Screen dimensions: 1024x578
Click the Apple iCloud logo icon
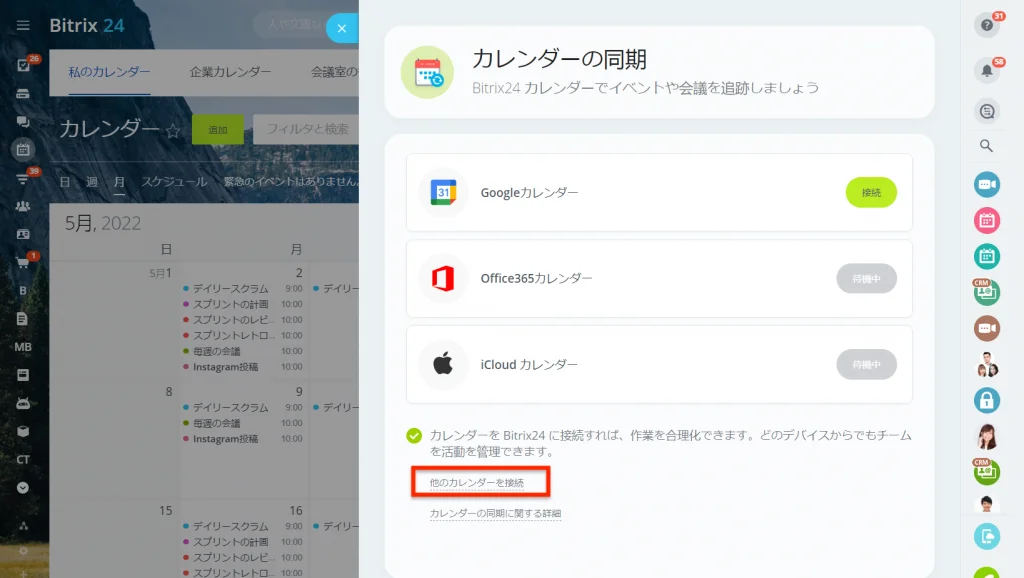coord(443,364)
